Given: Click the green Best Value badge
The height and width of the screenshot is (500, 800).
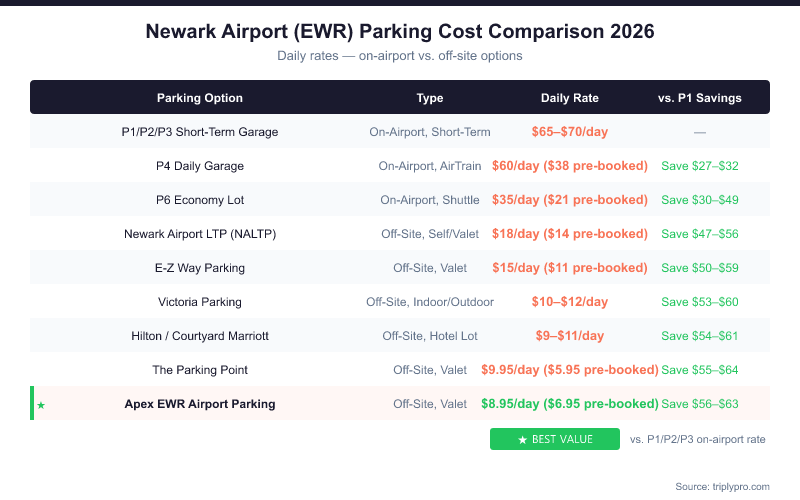Looking at the screenshot, I should click(555, 439).
